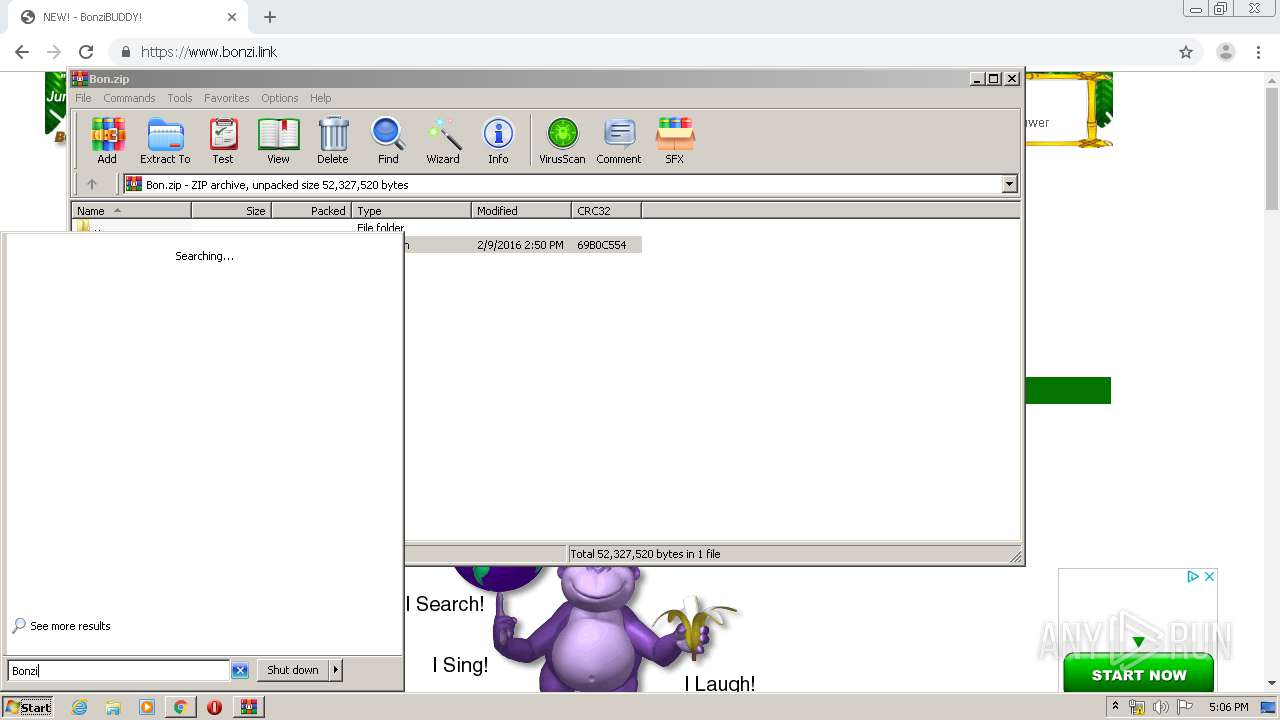Select the 69B0C554 CRC value
This screenshot has height=720, width=1280.
tap(602, 245)
